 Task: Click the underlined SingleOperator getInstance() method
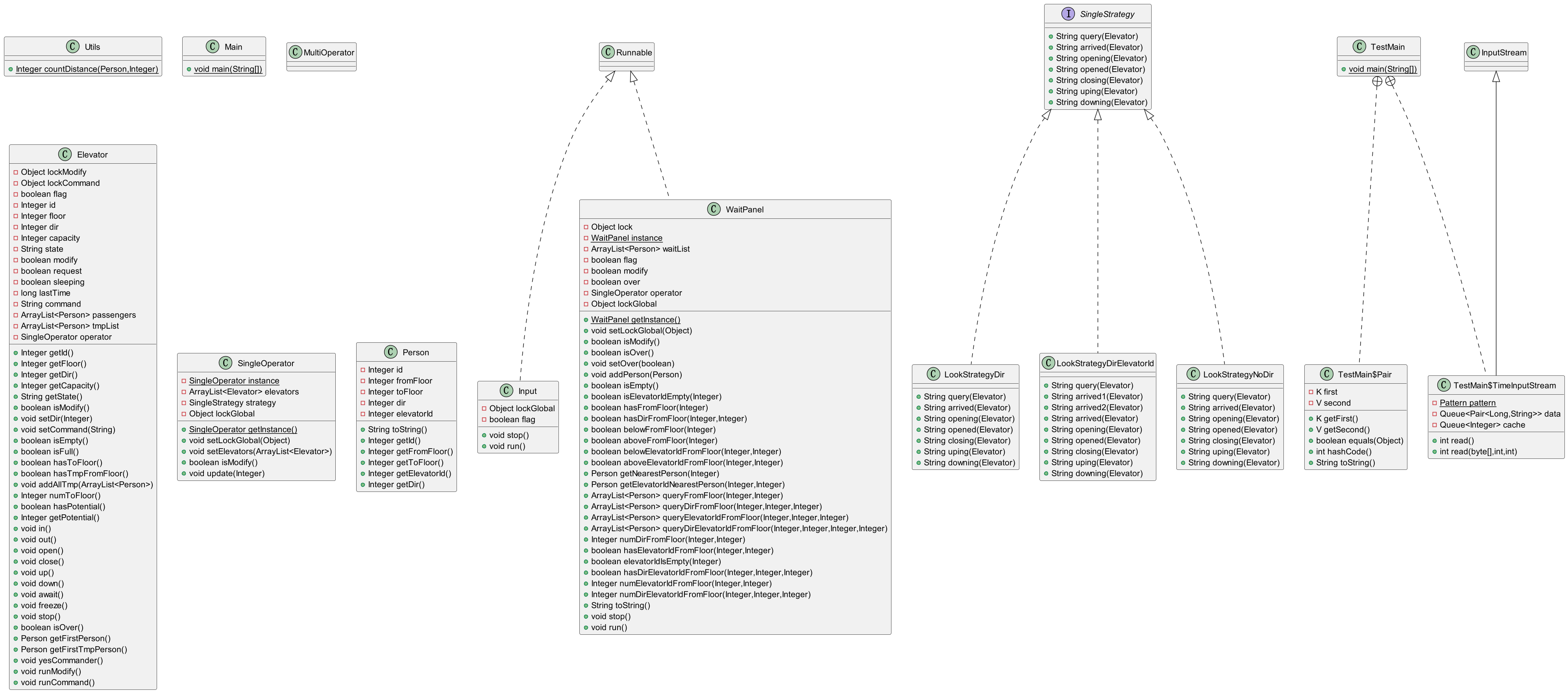[x=243, y=430]
